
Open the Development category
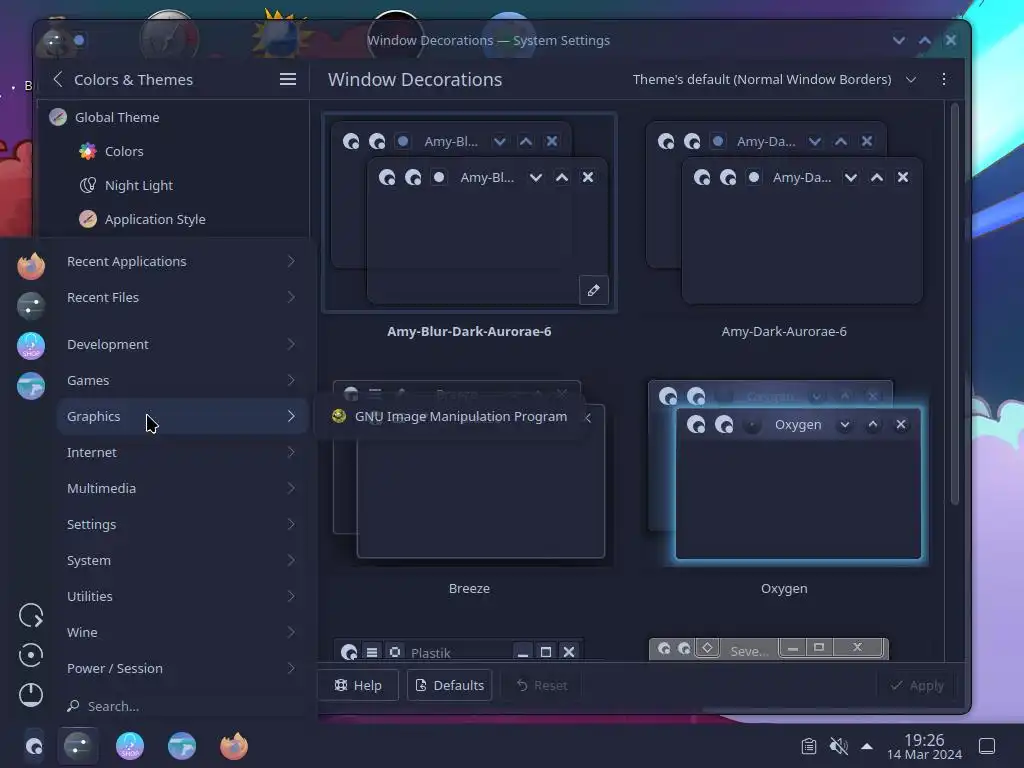182,344
